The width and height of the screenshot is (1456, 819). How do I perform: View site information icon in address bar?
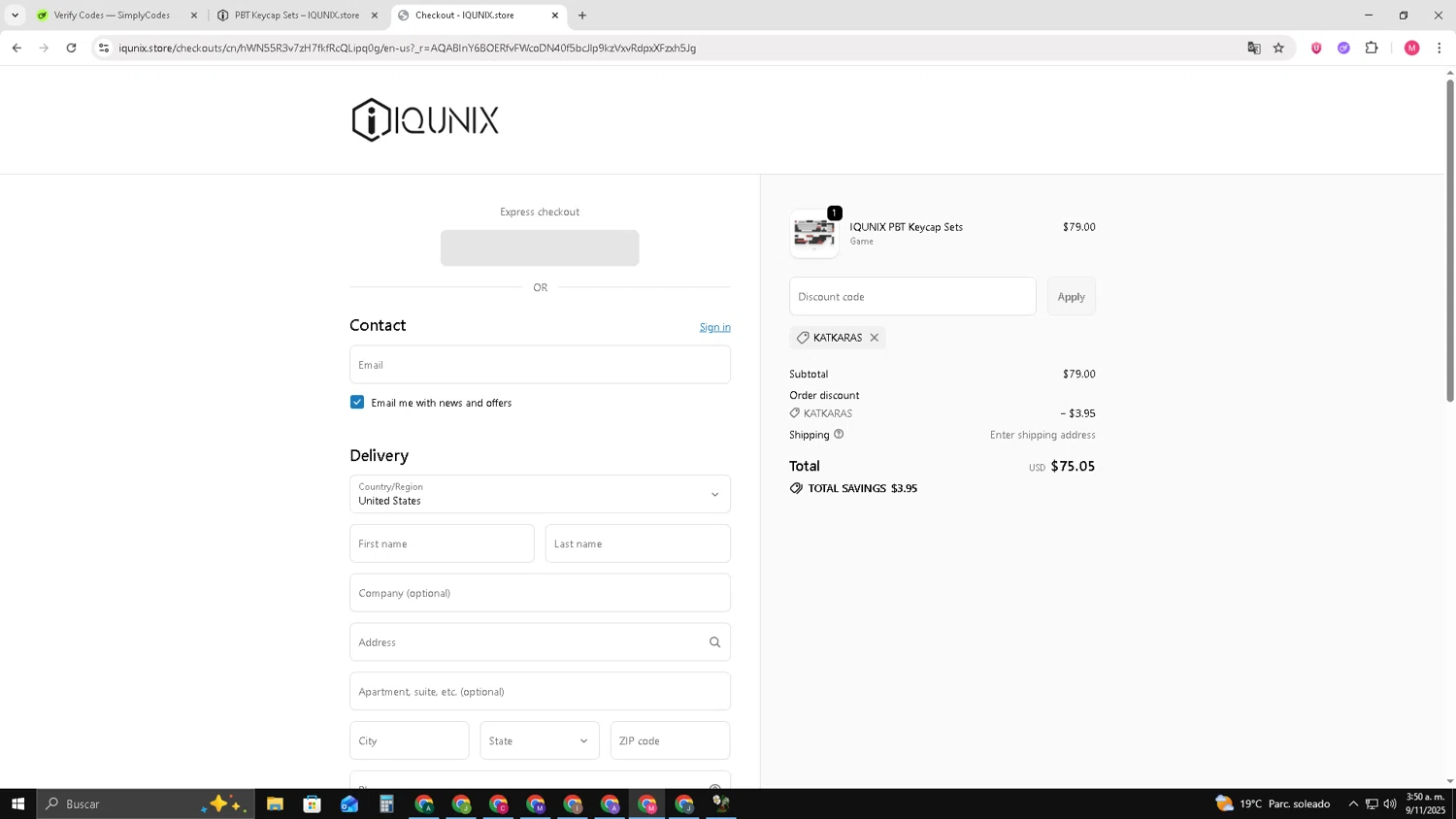point(104,48)
